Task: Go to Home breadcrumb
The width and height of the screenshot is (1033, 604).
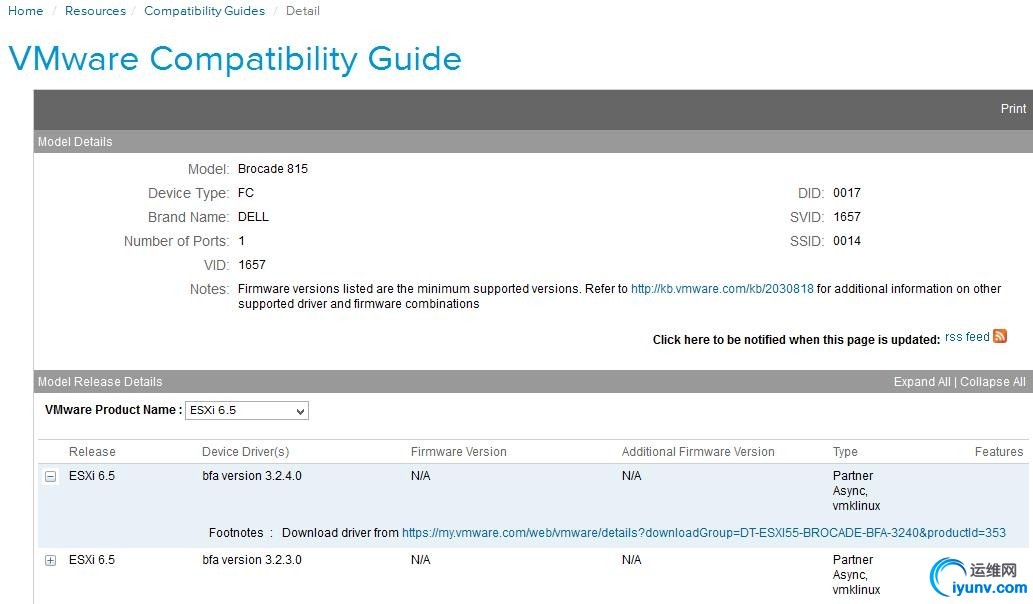Action: (26, 11)
